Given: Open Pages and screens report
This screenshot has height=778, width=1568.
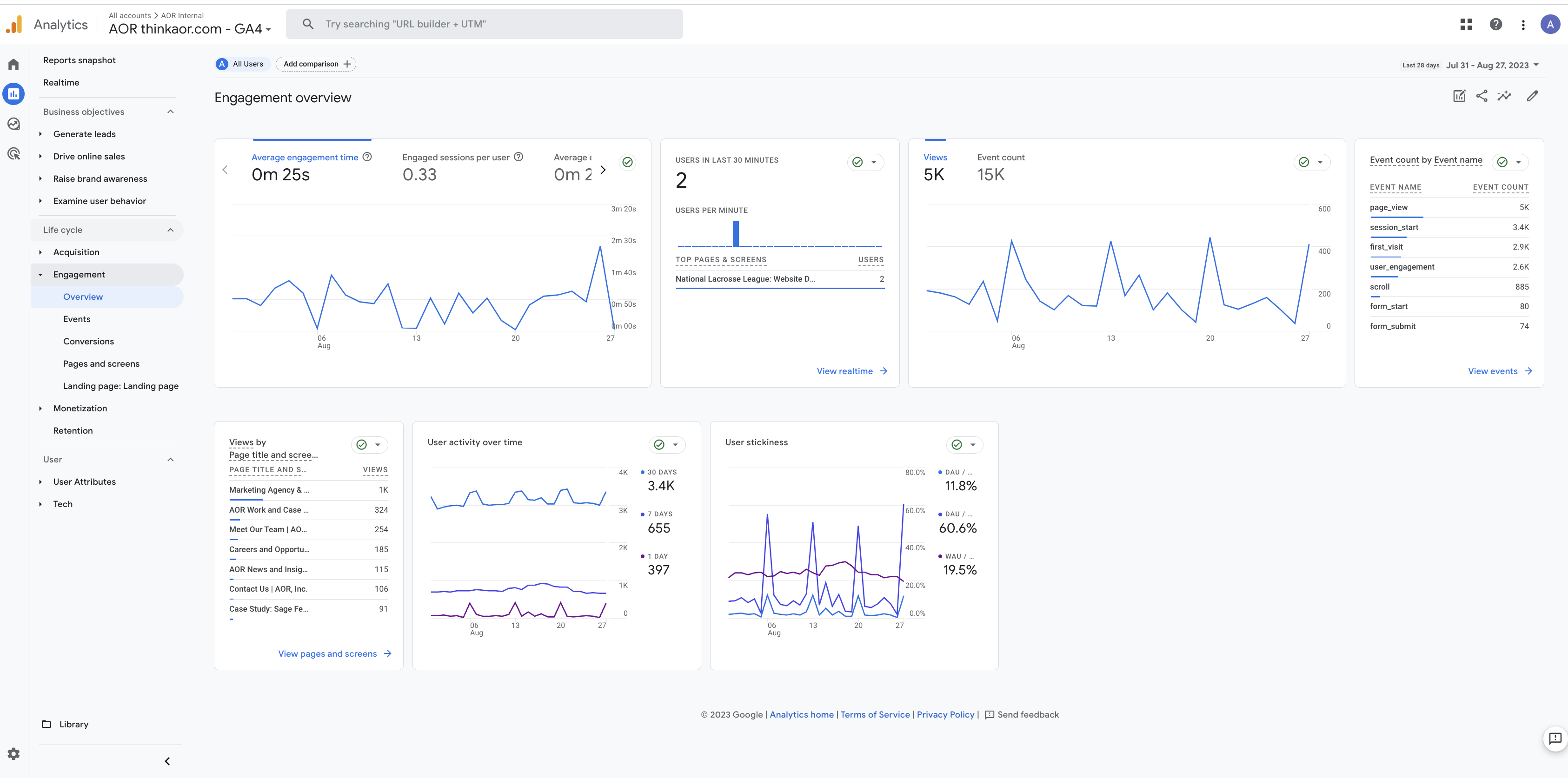Looking at the screenshot, I should tap(101, 364).
